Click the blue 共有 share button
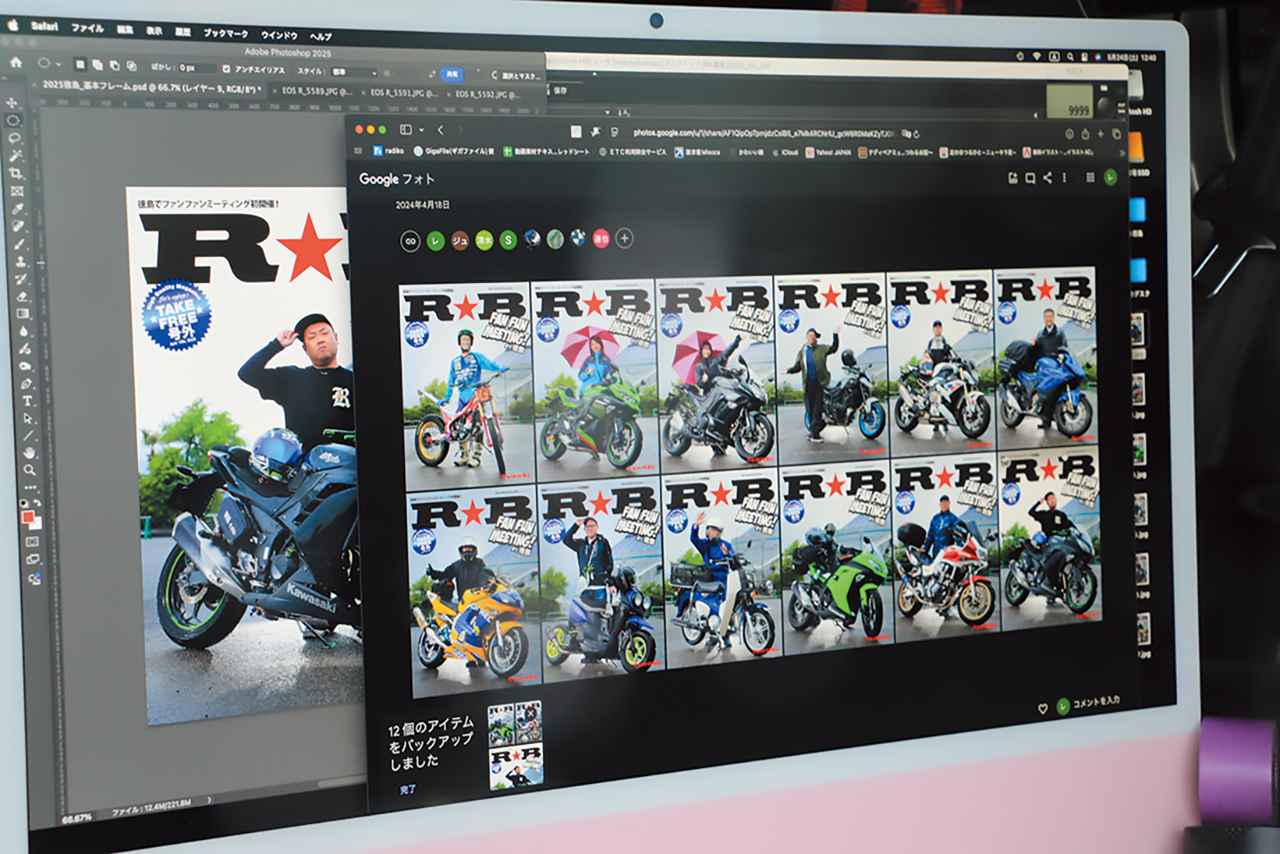This screenshot has height=854, width=1280. (x=453, y=74)
